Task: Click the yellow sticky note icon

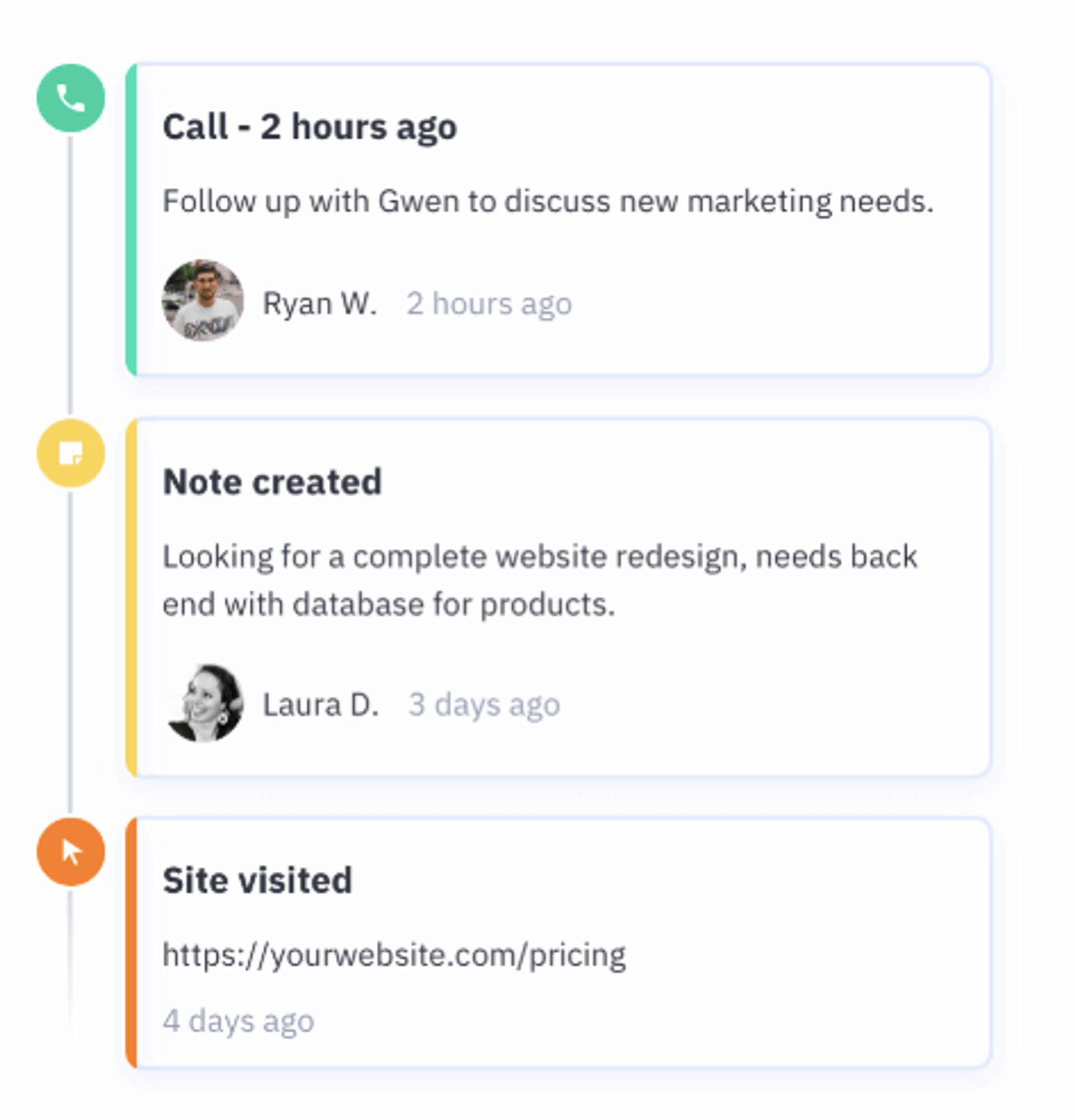Action: click(x=71, y=453)
